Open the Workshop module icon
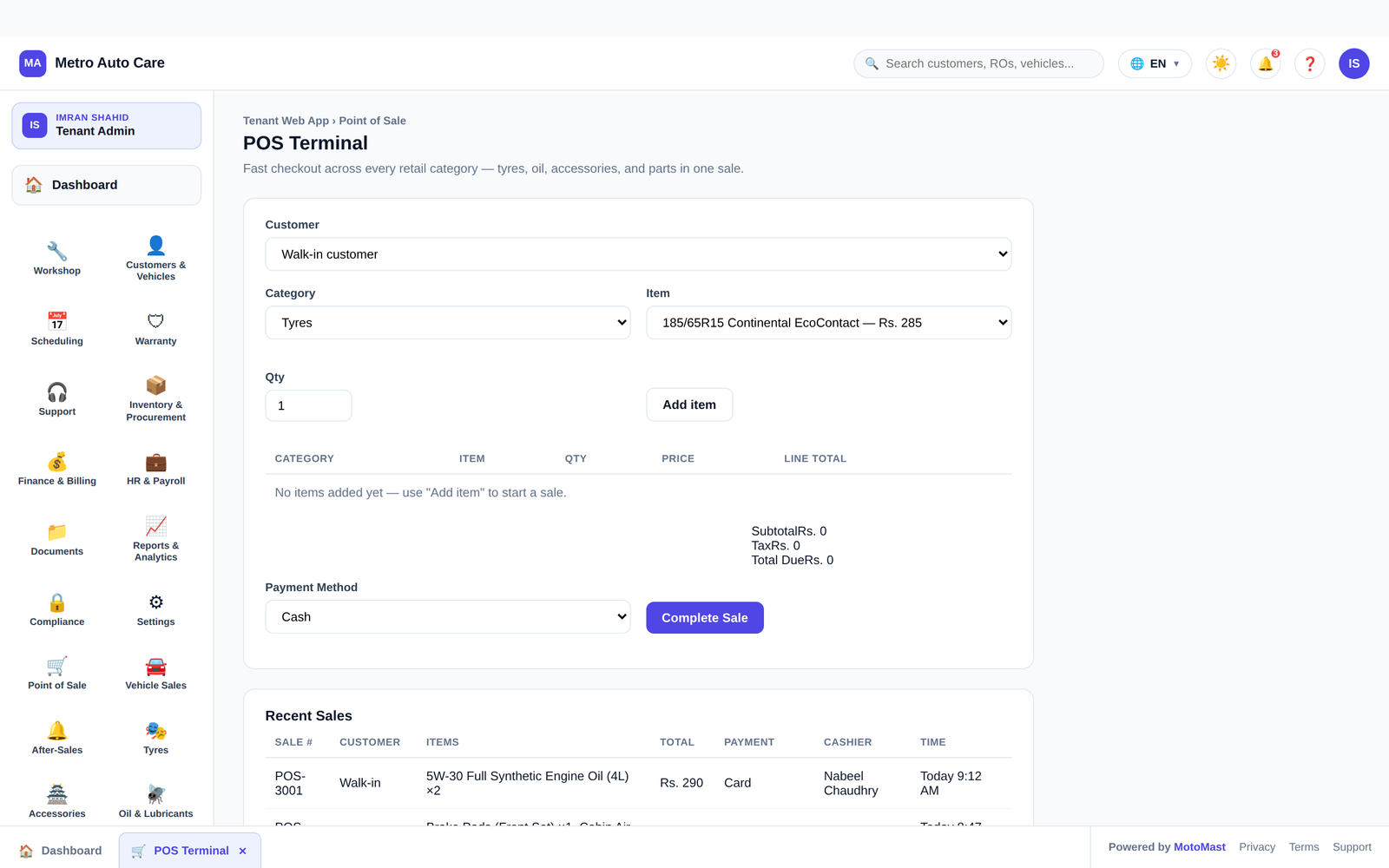 coord(57,259)
